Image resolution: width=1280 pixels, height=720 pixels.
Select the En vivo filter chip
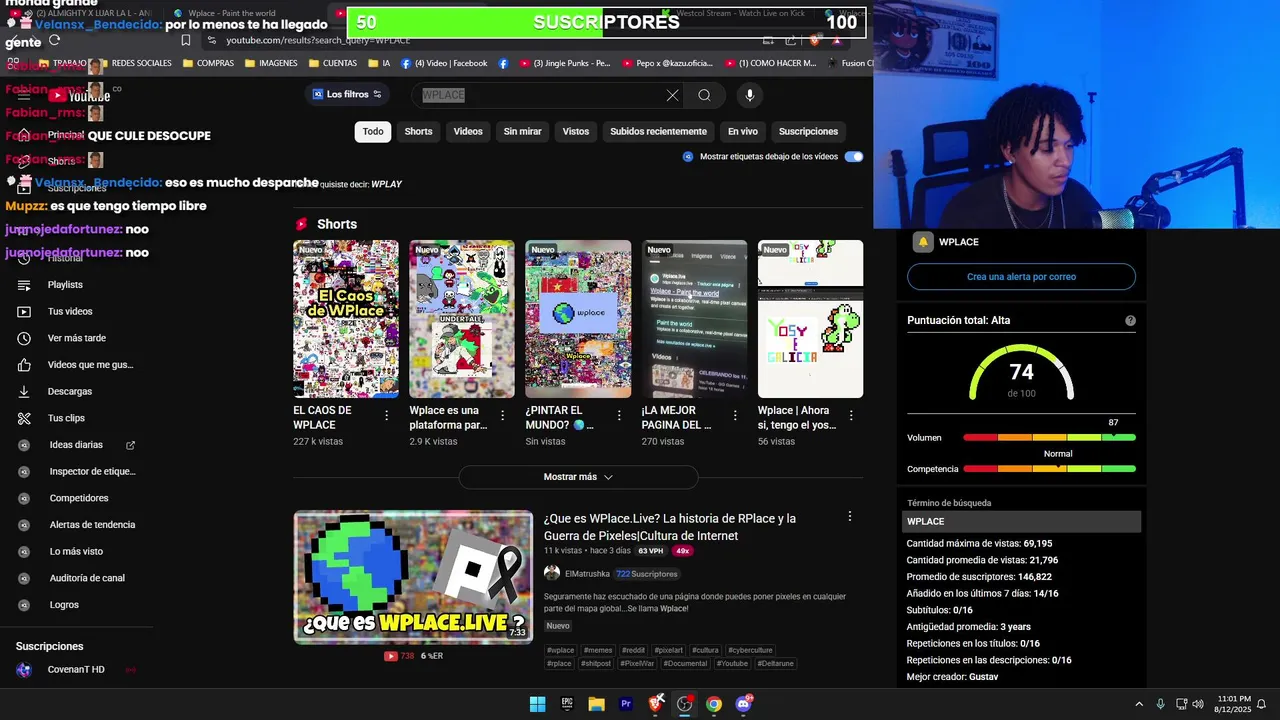[x=742, y=131]
